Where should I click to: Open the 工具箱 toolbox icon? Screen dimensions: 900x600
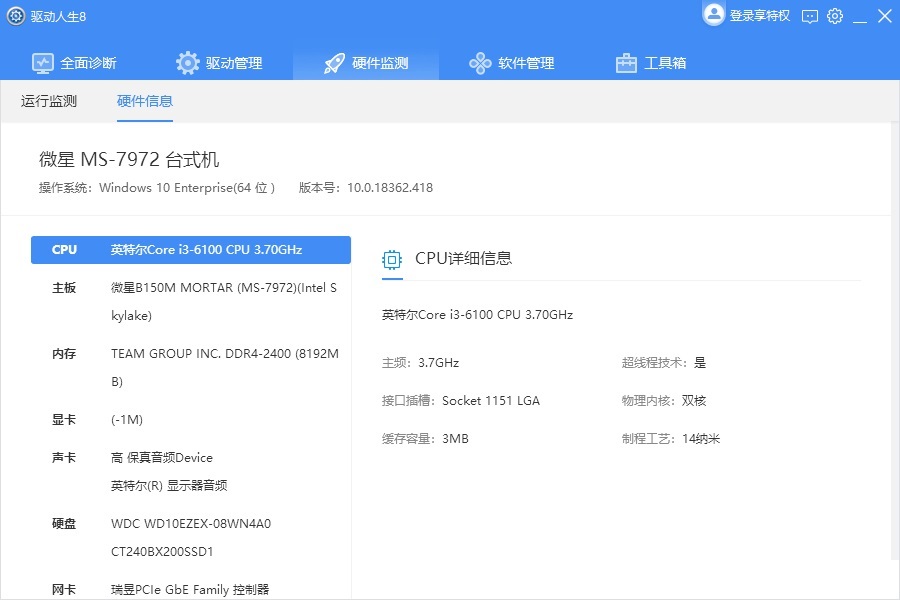tap(625, 62)
